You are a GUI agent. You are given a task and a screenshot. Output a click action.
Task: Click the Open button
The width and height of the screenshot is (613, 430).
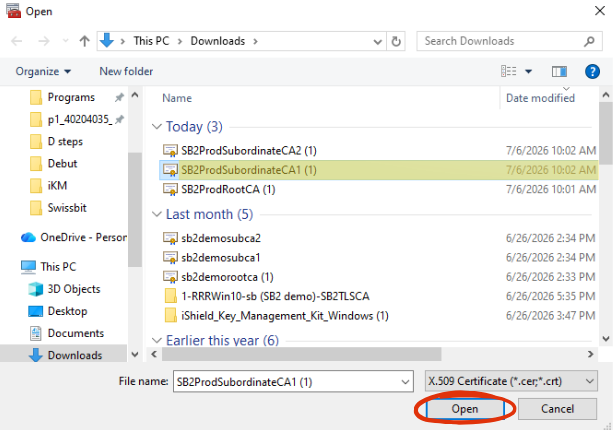click(465, 409)
